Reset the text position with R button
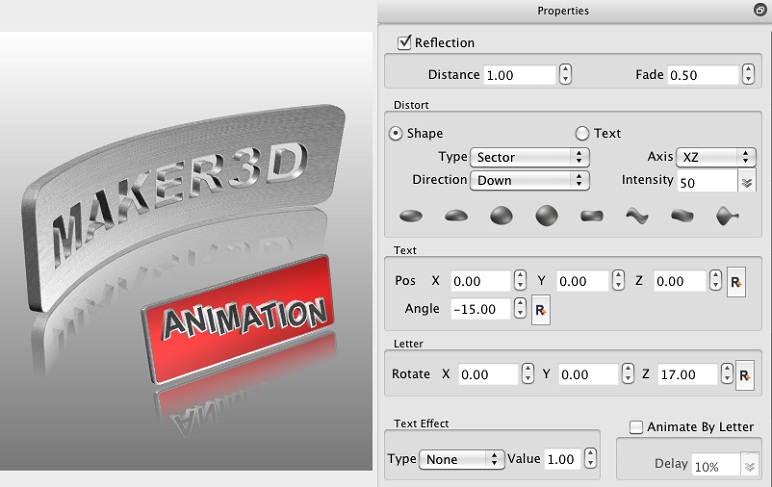Screen dimensions: 772x487 [x=736, y=282]
